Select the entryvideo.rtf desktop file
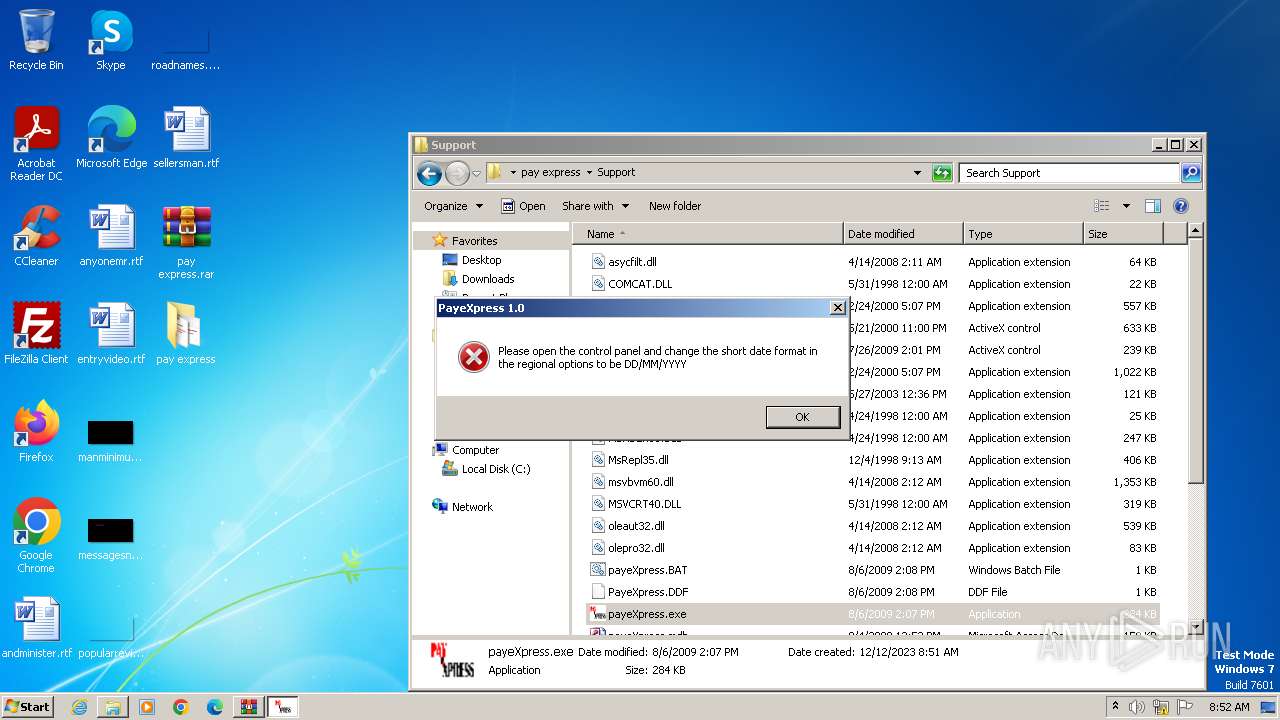This screenshot has width=1280, height=720. point(111,333)
